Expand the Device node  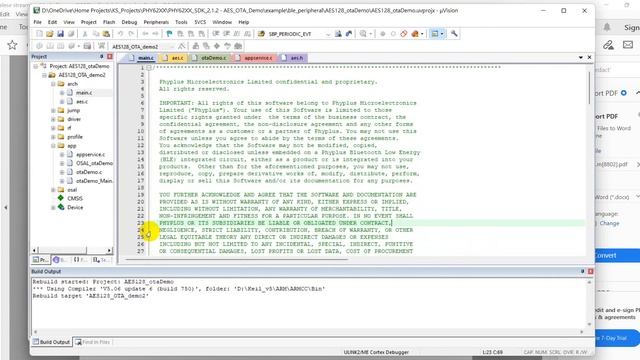pyautogui.click(x=53, y=207)
